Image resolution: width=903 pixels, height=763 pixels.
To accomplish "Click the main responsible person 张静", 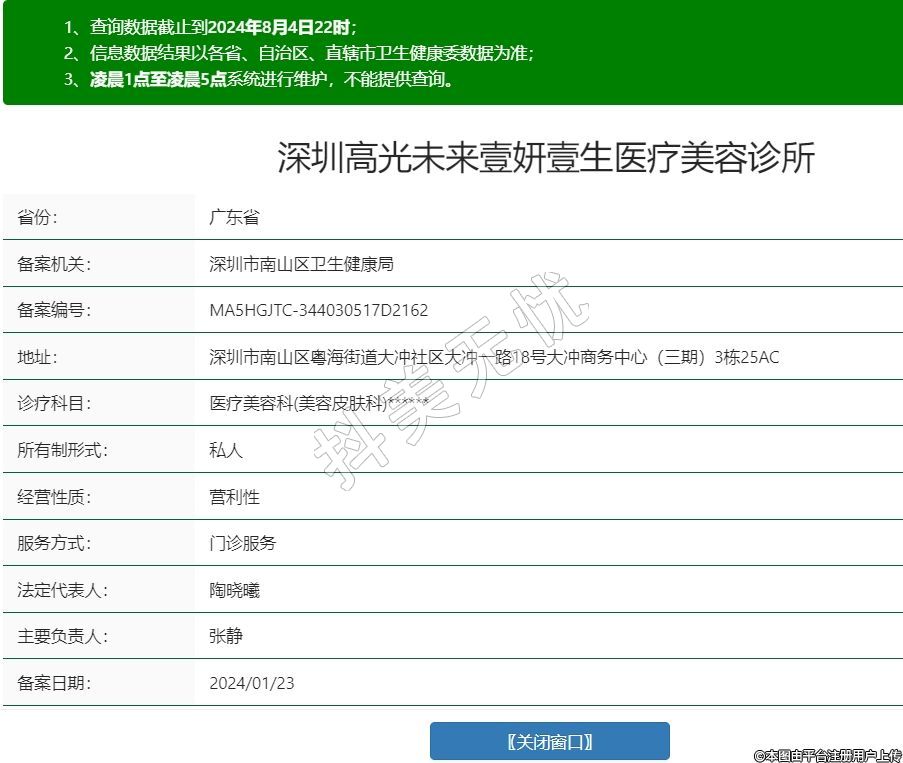I will pos(226,636).
